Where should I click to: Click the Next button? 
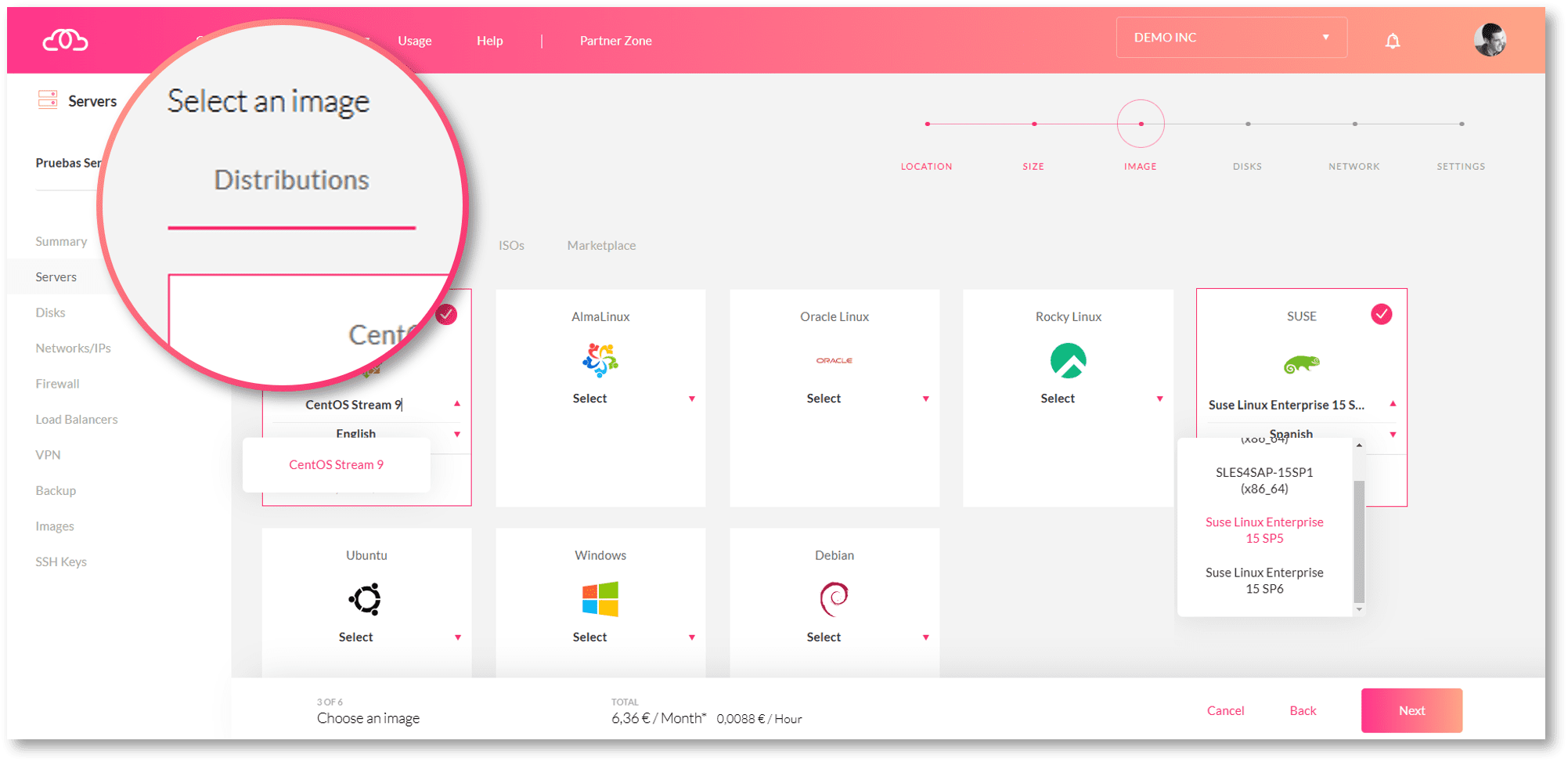[1411, 710]
